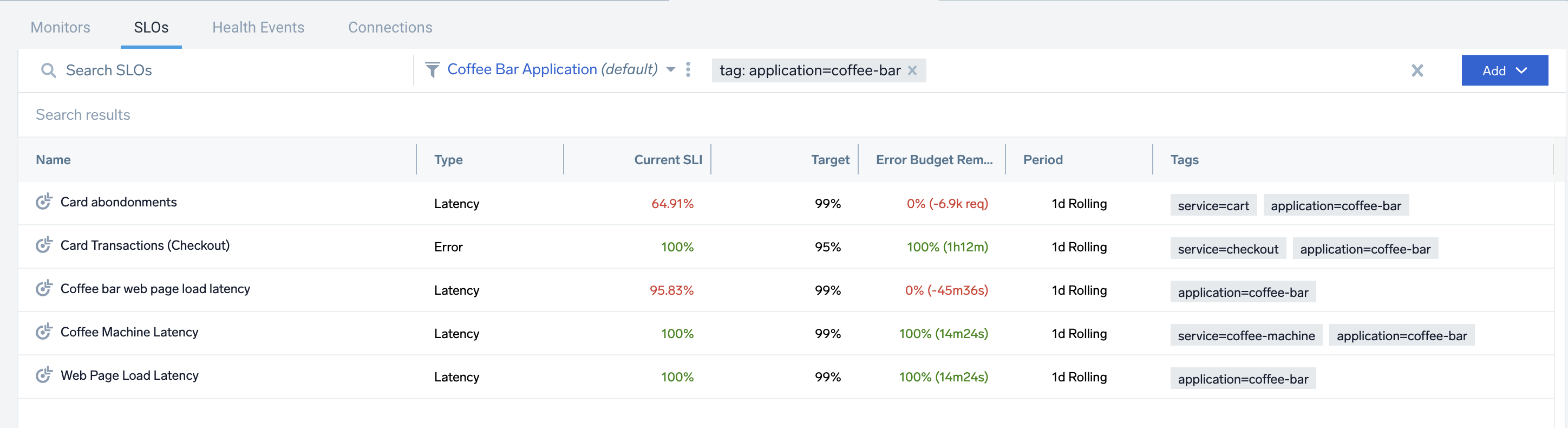Click the SLO icon beside Web Page Load Latency
1568x428 pixels.
point(44,375)
